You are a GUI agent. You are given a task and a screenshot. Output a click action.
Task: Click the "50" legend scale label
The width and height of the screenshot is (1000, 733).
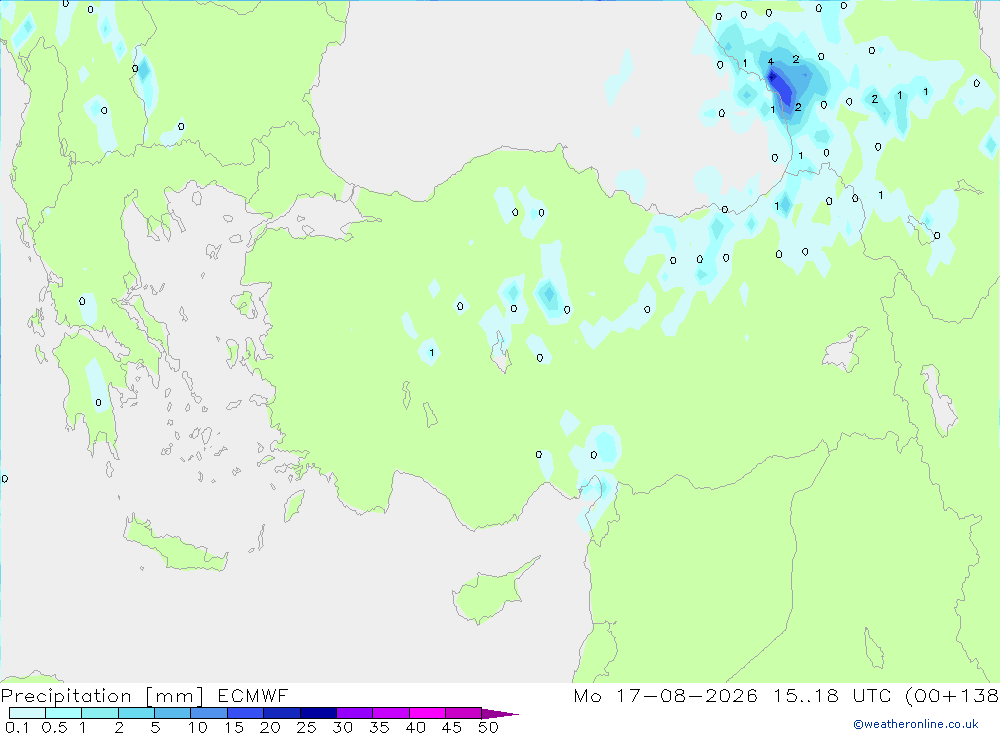coord(488,727)
